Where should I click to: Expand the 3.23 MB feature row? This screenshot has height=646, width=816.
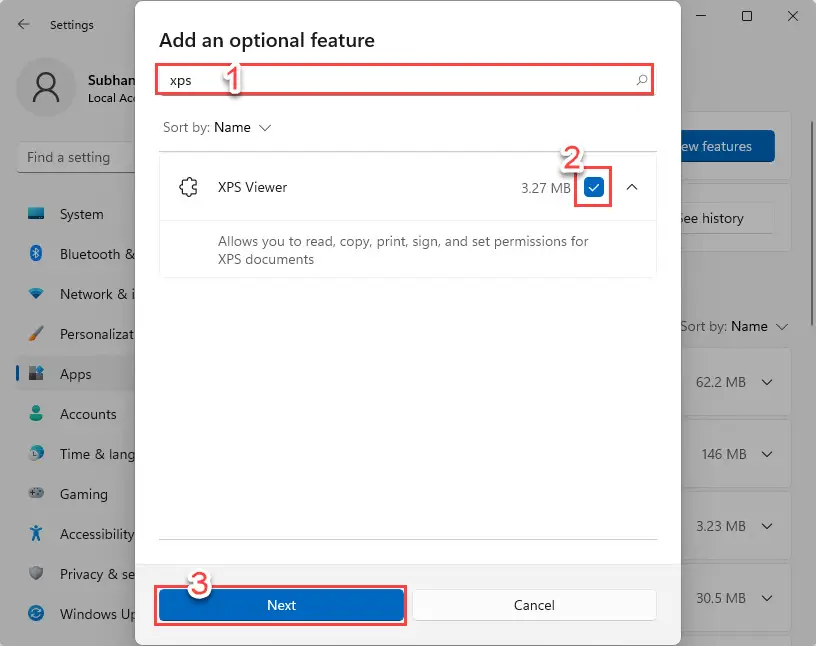point(767,526)
